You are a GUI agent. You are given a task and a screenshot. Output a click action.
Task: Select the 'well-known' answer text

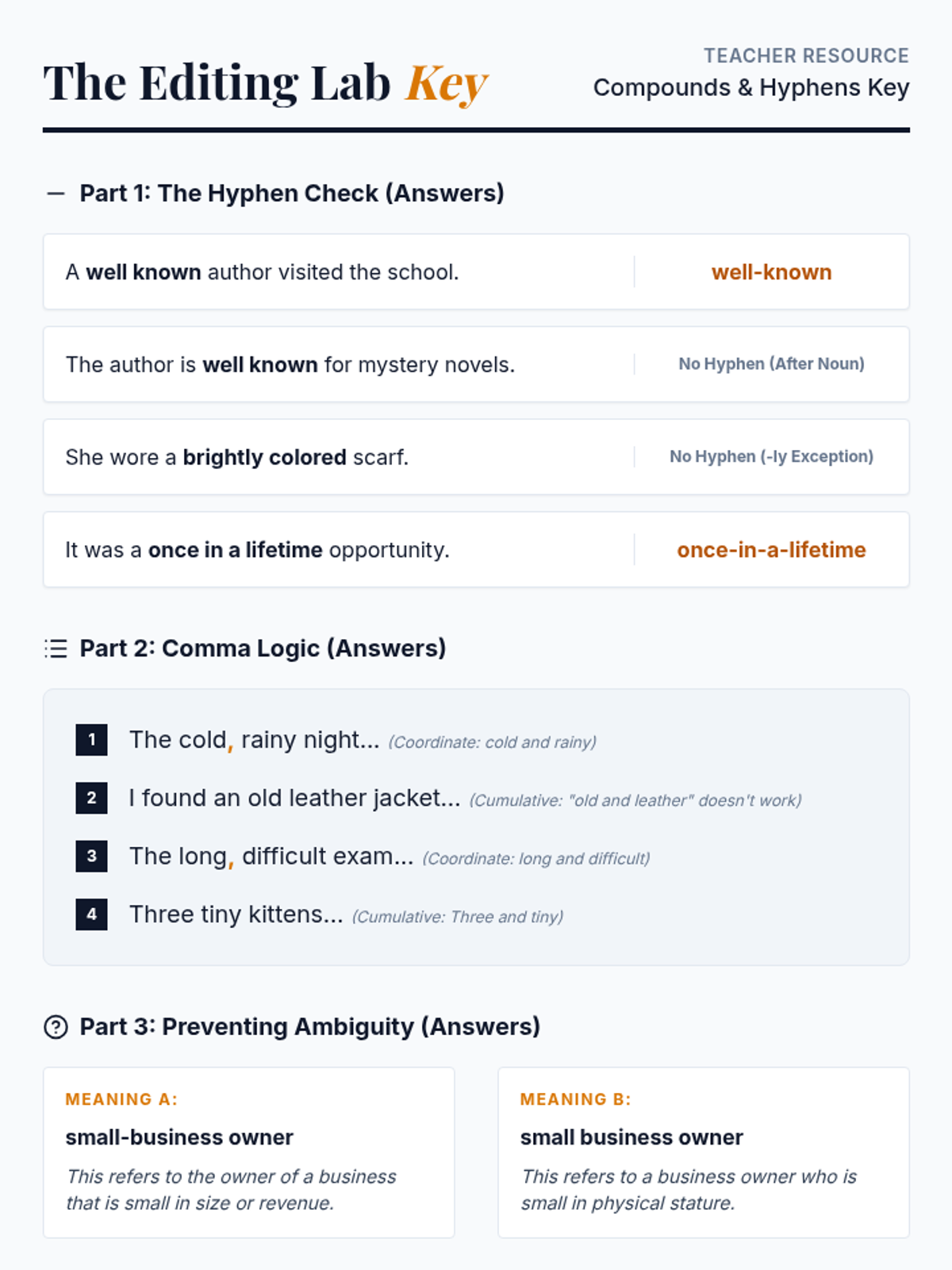[x=772, y=272]
